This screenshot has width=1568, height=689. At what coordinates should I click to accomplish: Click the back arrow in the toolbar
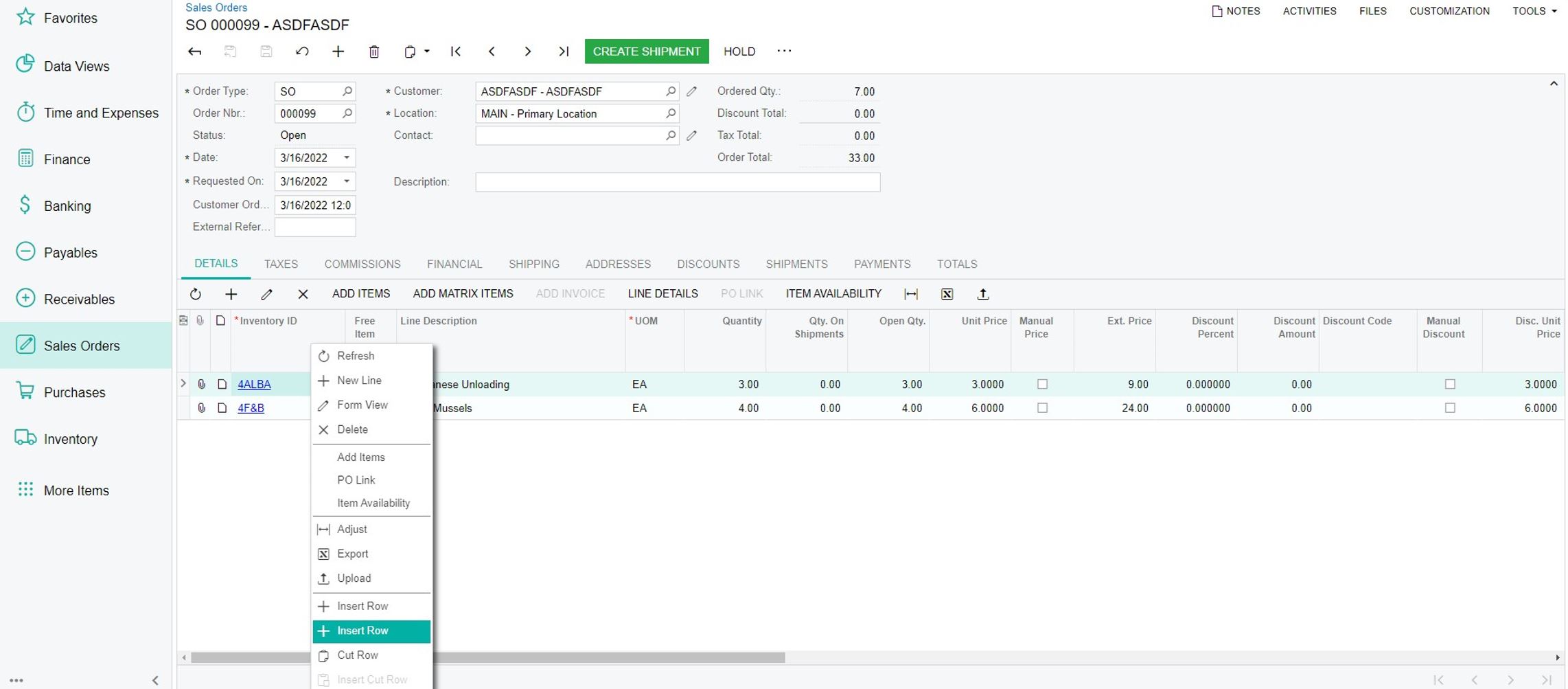click(195, 52)
